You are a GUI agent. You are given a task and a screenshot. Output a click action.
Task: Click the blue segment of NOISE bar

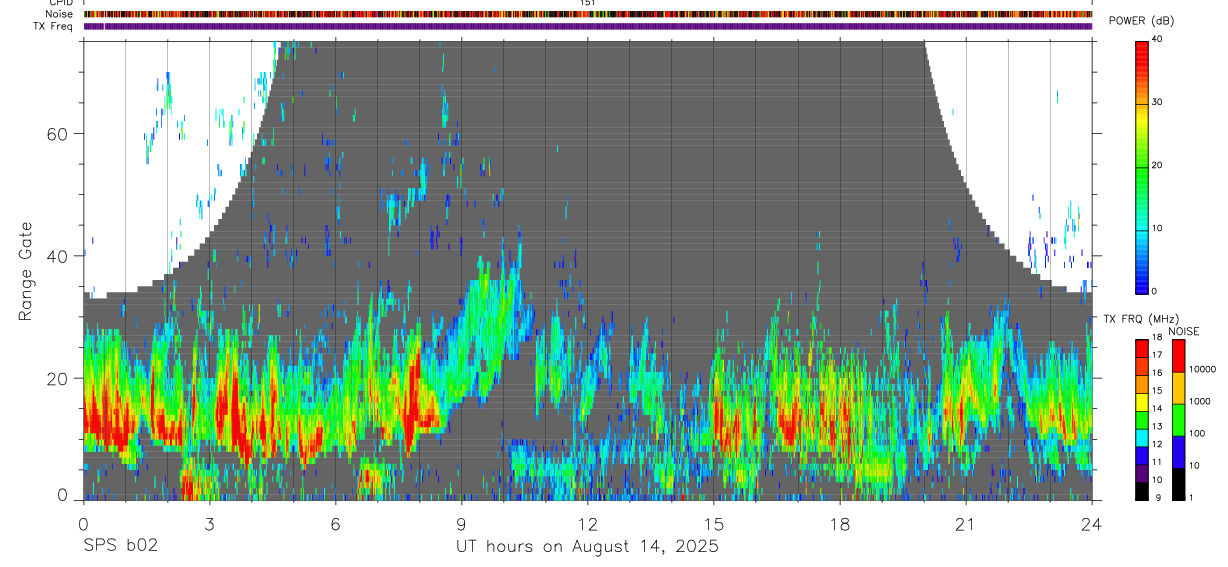tap(1178, 452)
